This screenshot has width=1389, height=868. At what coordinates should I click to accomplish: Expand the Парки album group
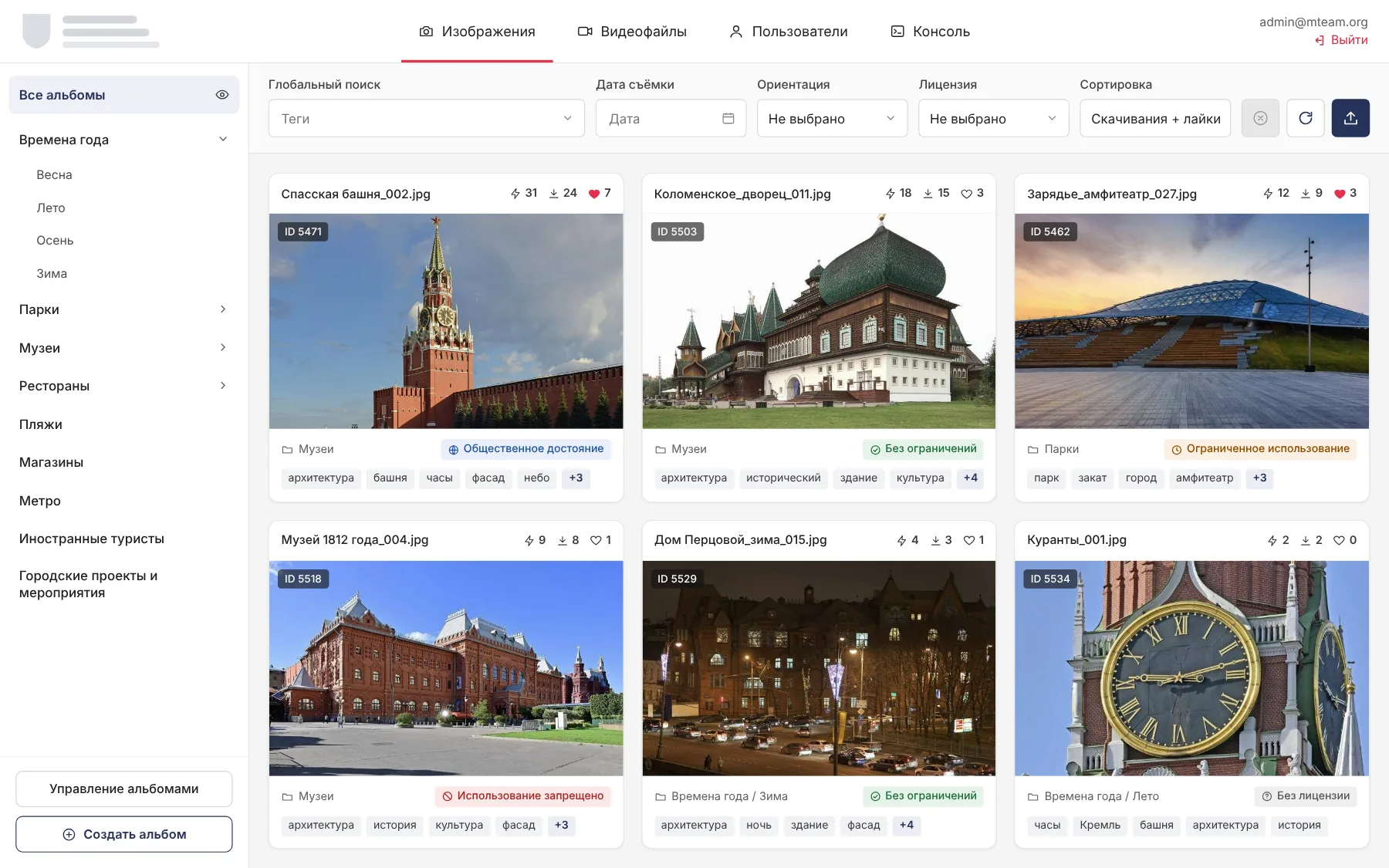click(223, 309)
